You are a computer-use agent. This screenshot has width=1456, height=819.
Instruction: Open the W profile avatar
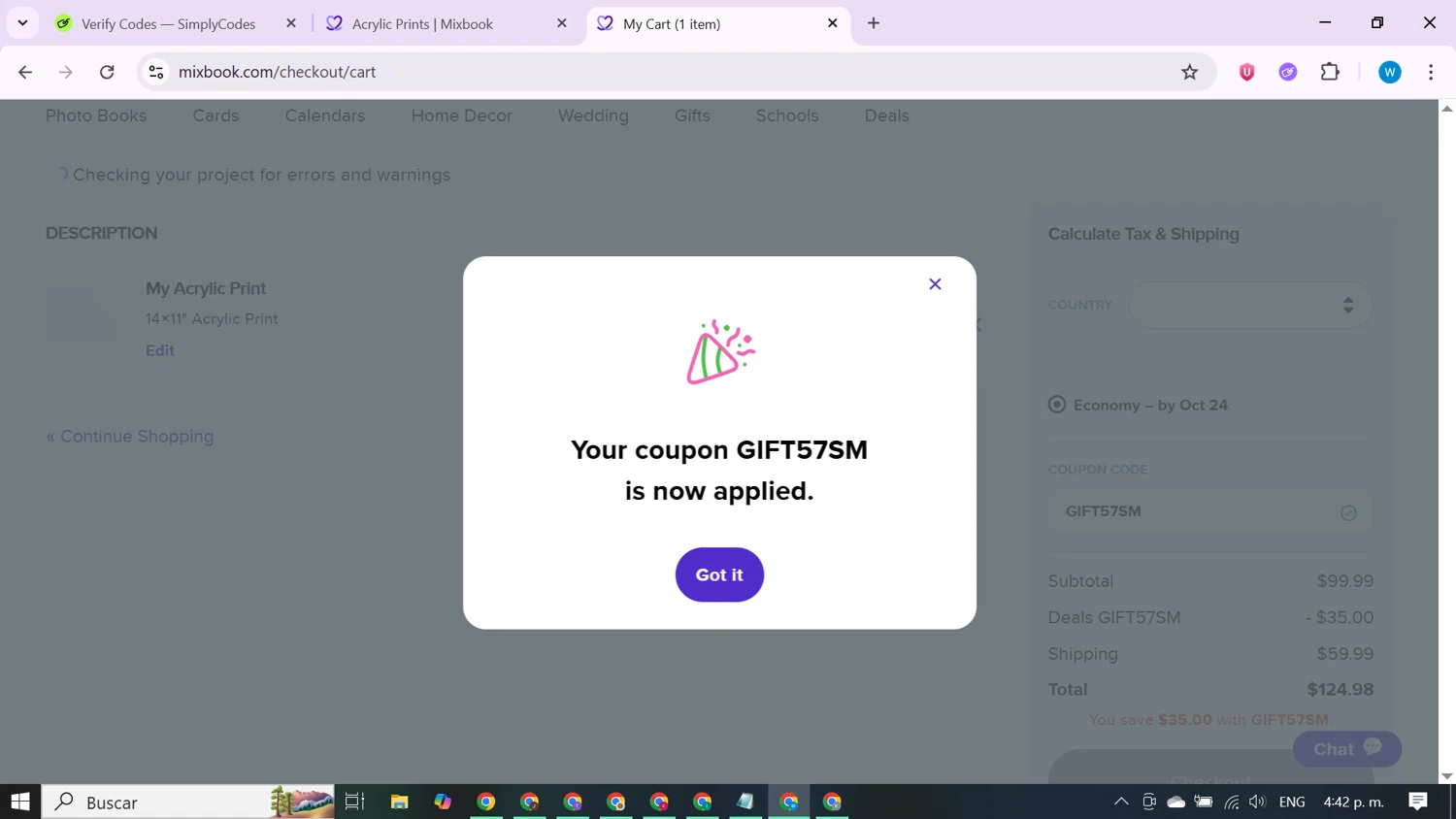[x=1389, y=72]
